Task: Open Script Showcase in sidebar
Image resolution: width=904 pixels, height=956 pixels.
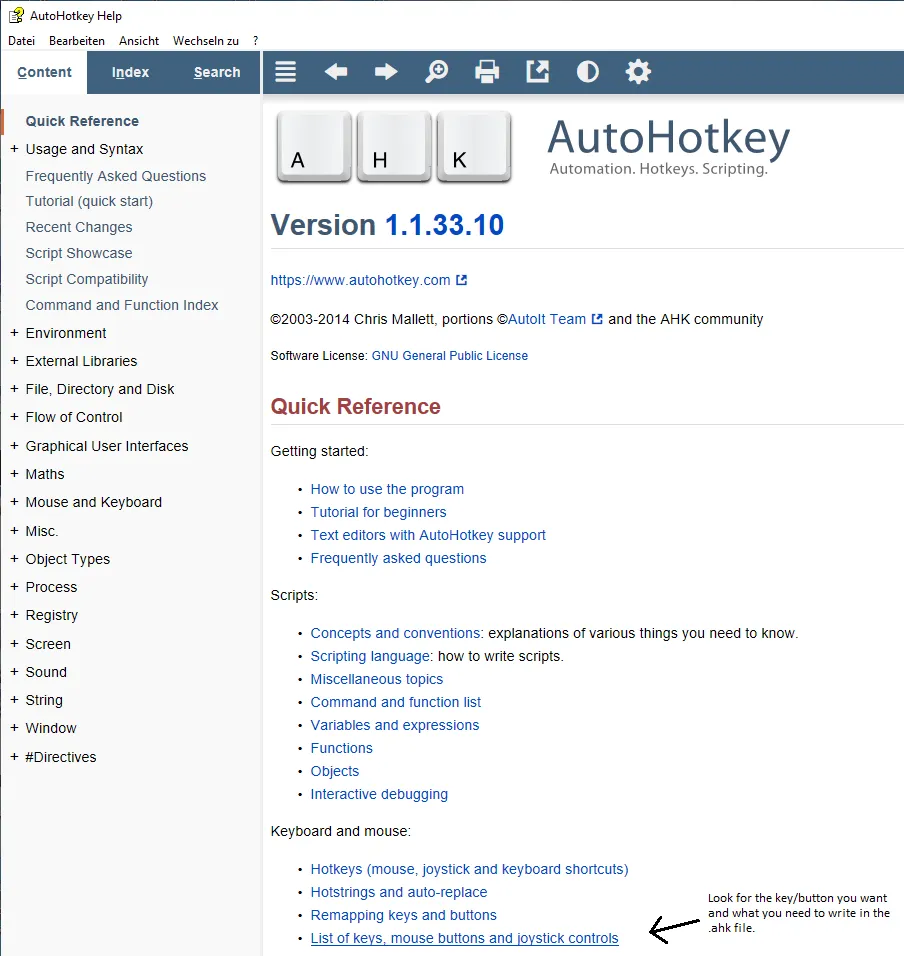Action: pyautogui.click(x=79, y=253)
